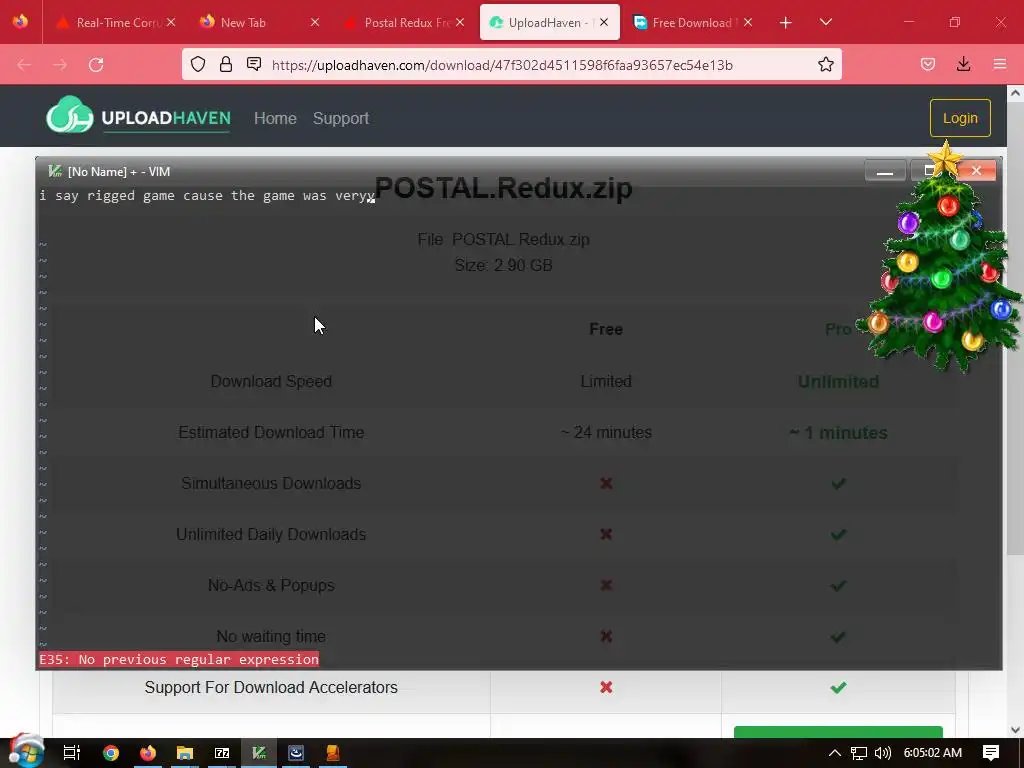Click the page scrollbar down arrow
The height and width of the screenshot is (768, 1024).
[x=1015, y=729]
